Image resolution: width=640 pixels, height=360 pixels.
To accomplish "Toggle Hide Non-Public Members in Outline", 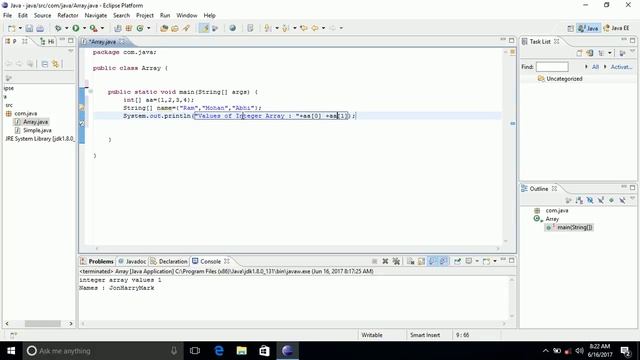I will (x=611, y=200).
